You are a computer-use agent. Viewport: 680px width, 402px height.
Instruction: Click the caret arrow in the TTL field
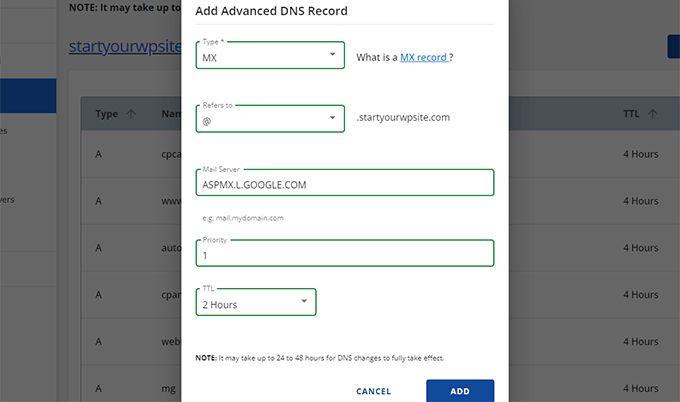(x=304, y=302)
